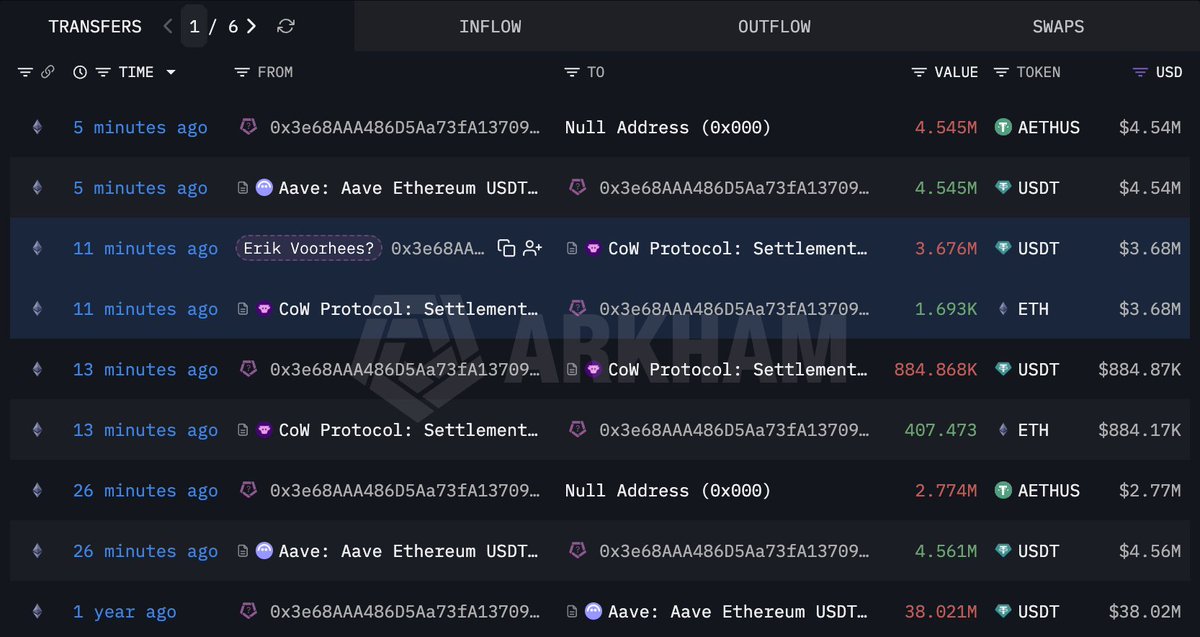1200x637 pixels.
Task: Click the contract document icon in the 1 year ago row
Action: [571, 611]
